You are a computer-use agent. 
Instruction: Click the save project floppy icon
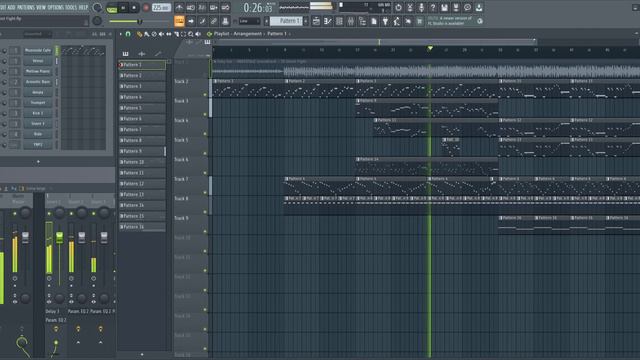point(444,7)
